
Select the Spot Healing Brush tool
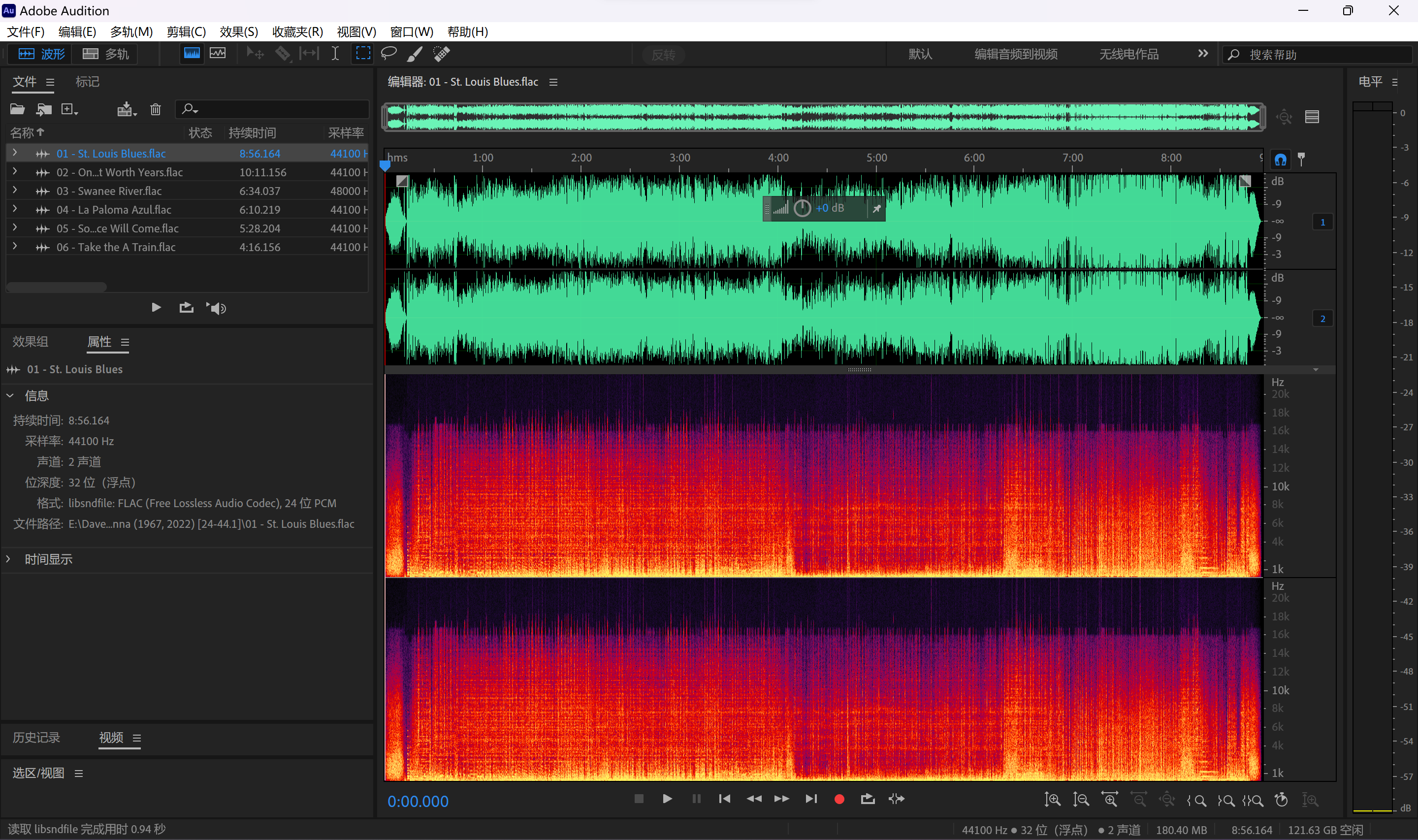[x=441, y=54]
